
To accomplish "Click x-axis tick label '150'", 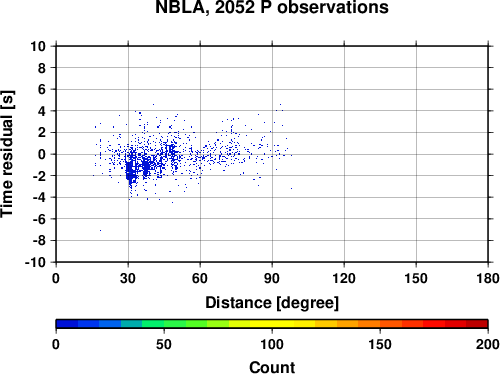I will tap(416, 278).
